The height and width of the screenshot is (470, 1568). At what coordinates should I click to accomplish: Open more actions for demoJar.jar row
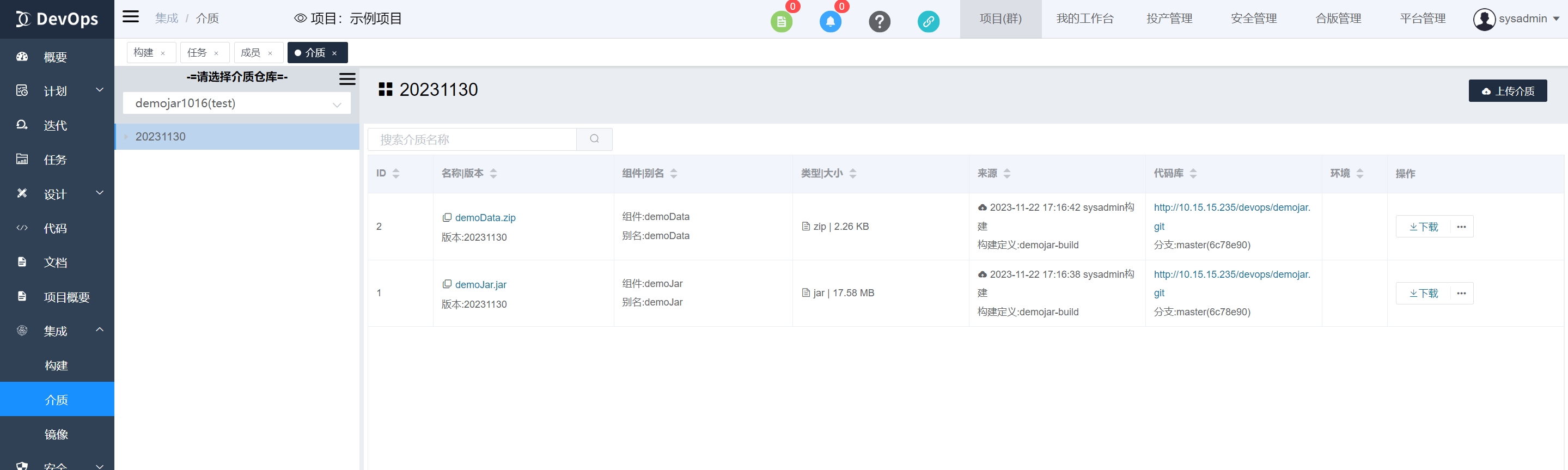point(1461,294)
